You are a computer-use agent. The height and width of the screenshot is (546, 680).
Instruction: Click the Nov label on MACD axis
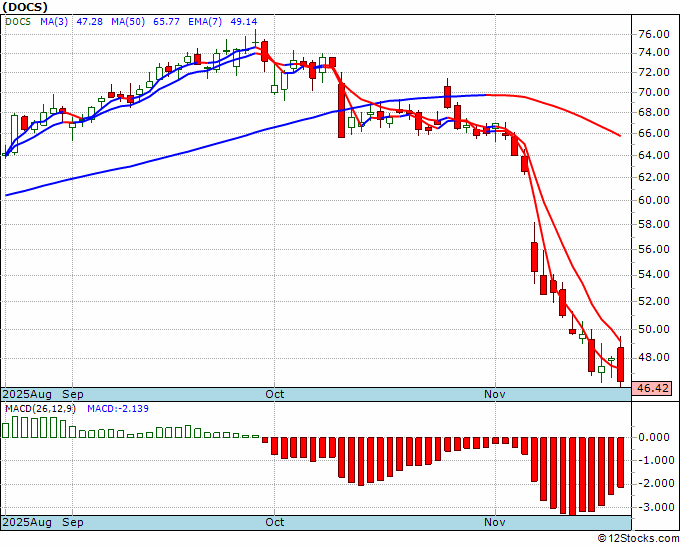tap(495, 522)
